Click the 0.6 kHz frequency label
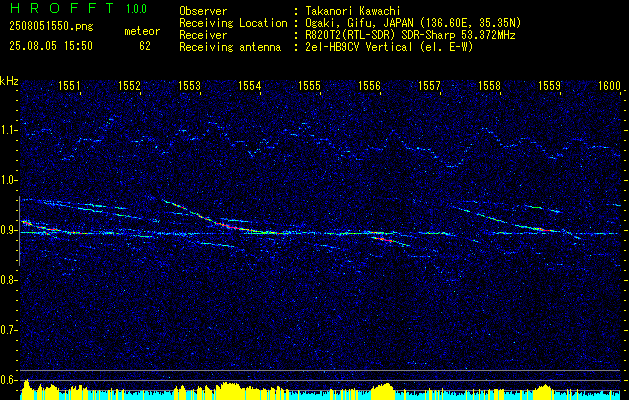The image size is (629, 400). tap(8, 380)
